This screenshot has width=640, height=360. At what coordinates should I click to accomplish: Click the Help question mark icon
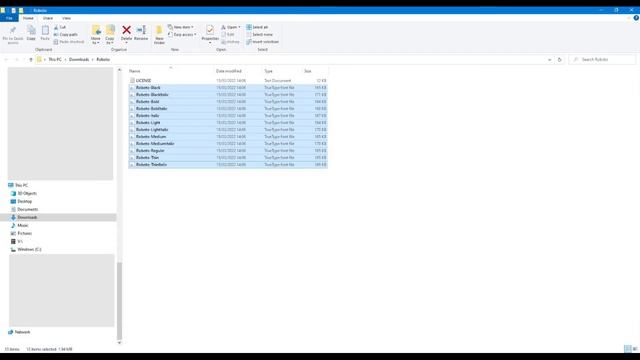tap(636, 18)
